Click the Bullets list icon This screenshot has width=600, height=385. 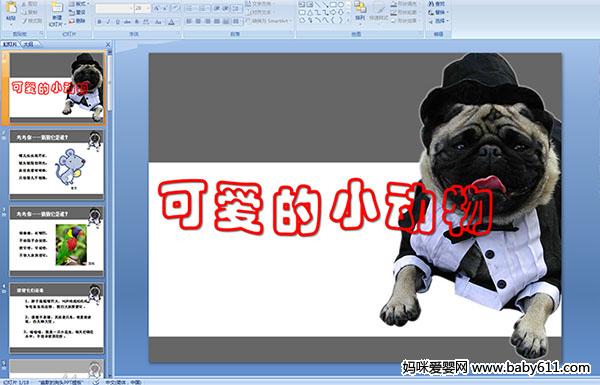tap(190, 8)
